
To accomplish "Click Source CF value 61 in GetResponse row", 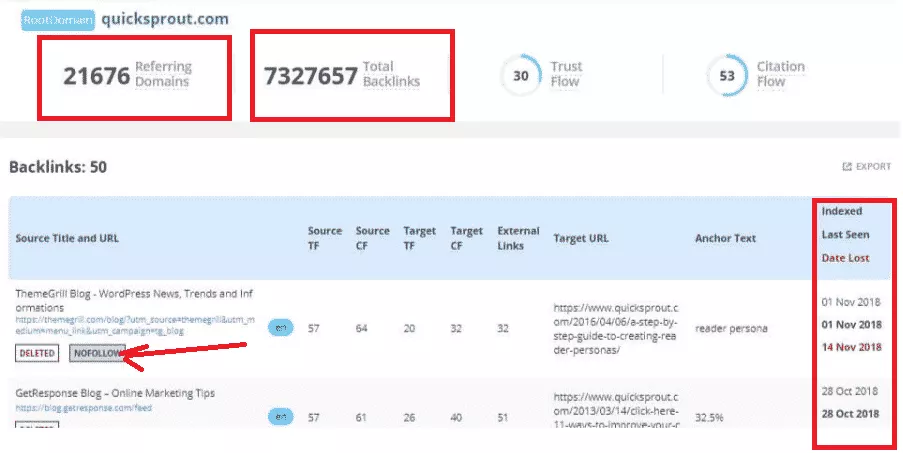I will 361,417.
